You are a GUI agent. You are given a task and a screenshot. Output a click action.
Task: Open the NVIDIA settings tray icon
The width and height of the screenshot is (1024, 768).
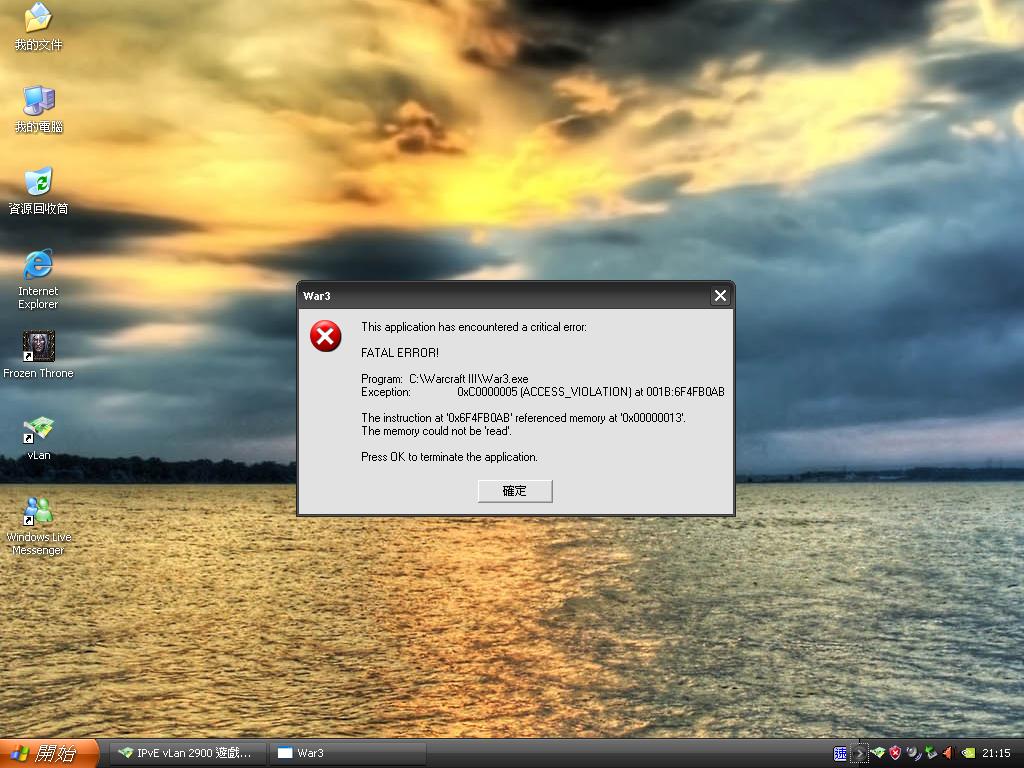pos(968,753)
